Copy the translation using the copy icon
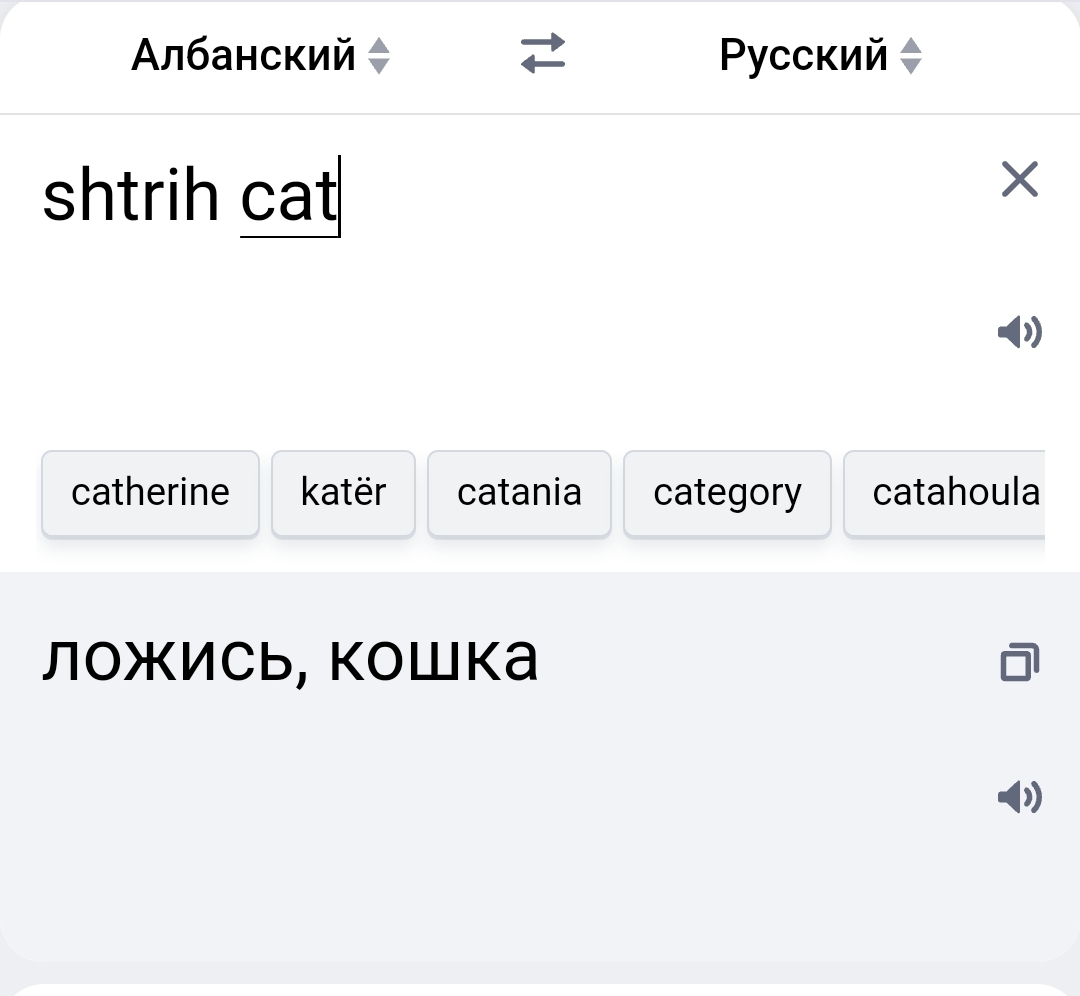 click(x=1019, y=661)
